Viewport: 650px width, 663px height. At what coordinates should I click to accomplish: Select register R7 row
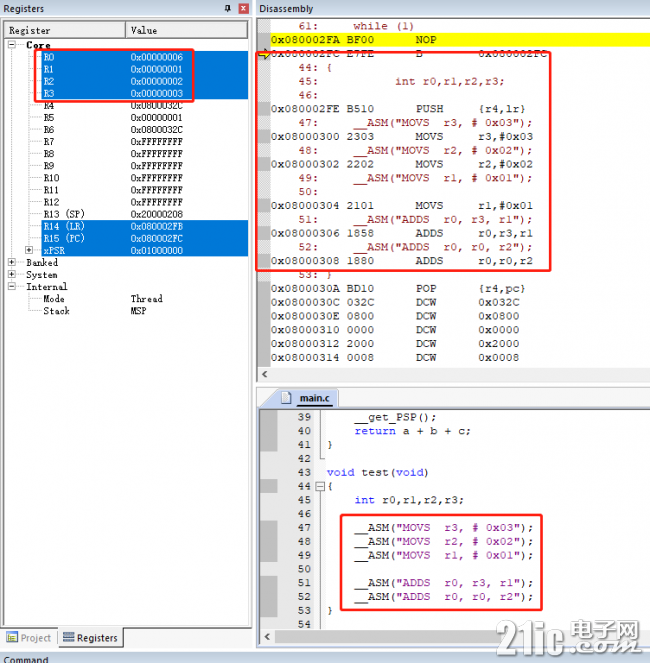pyautogui.click(x=145, y=142)
